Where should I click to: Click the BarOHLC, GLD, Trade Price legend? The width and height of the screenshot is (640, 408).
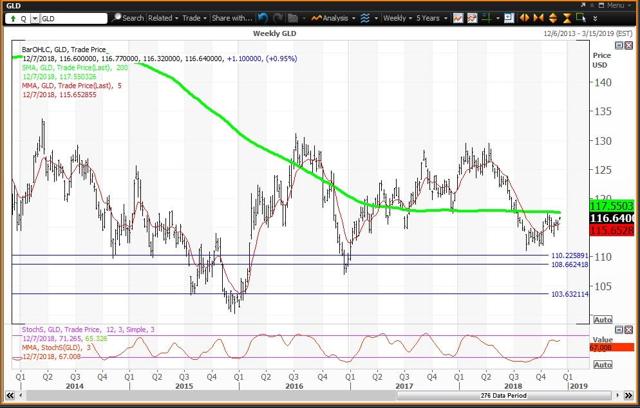coord(66,49)
